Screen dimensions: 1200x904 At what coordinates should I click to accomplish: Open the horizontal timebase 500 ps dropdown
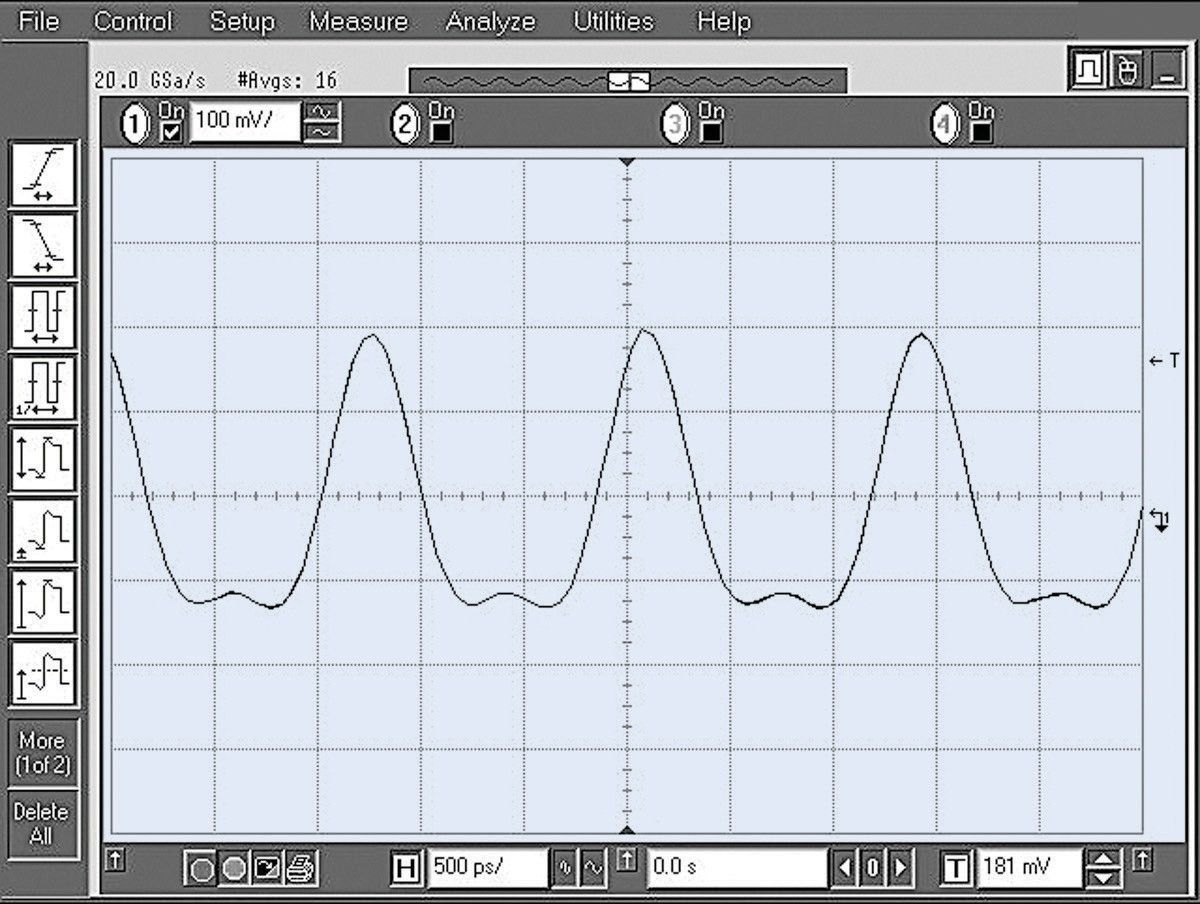click(x=490, y=866)
